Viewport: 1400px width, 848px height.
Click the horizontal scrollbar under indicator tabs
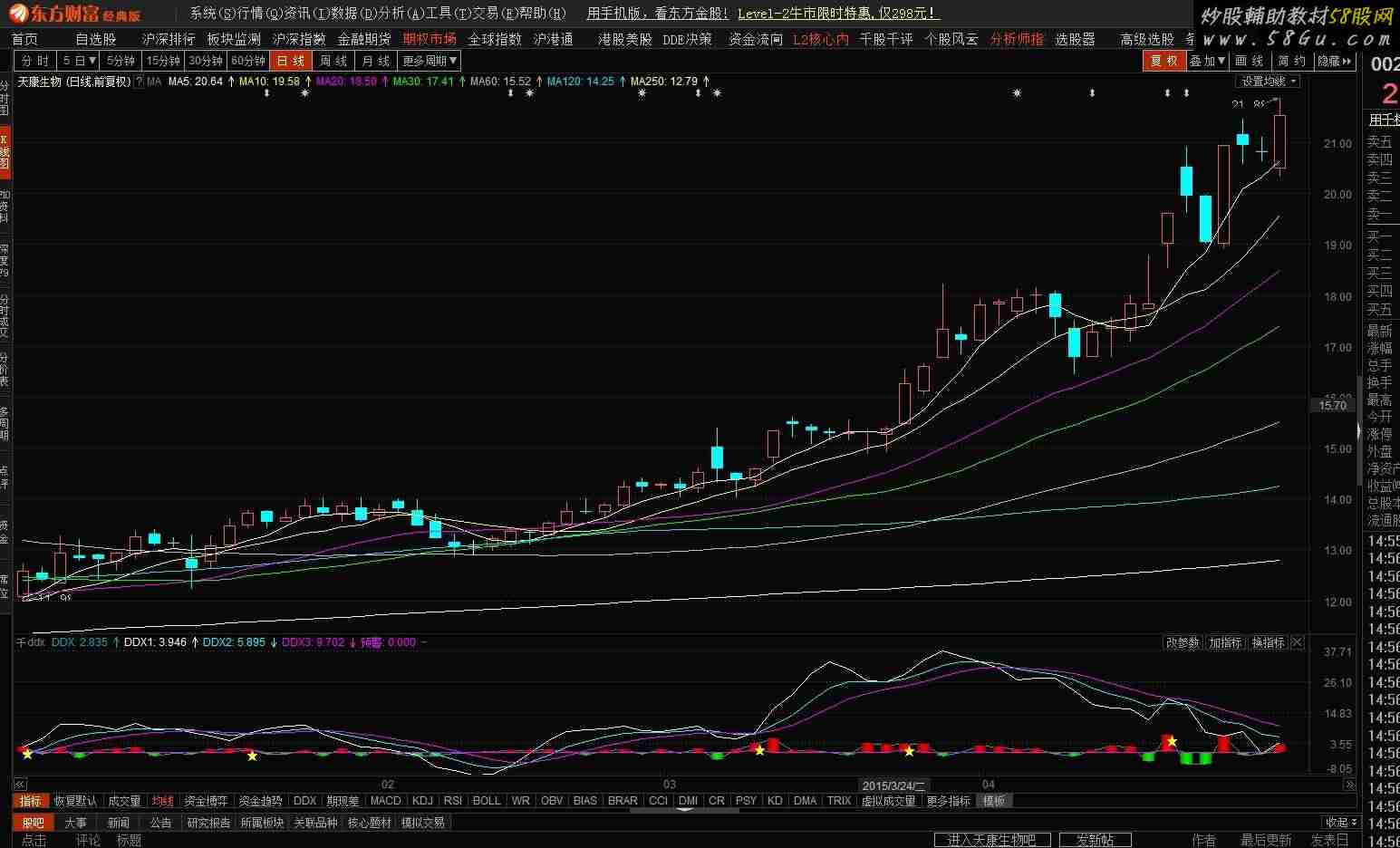pos(684,809)
